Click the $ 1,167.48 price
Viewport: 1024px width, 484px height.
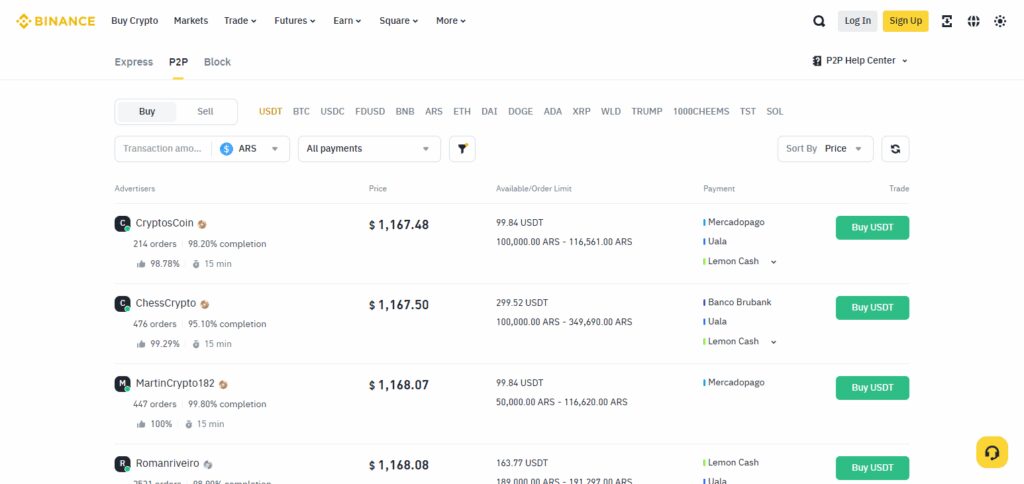coord(399,225)
